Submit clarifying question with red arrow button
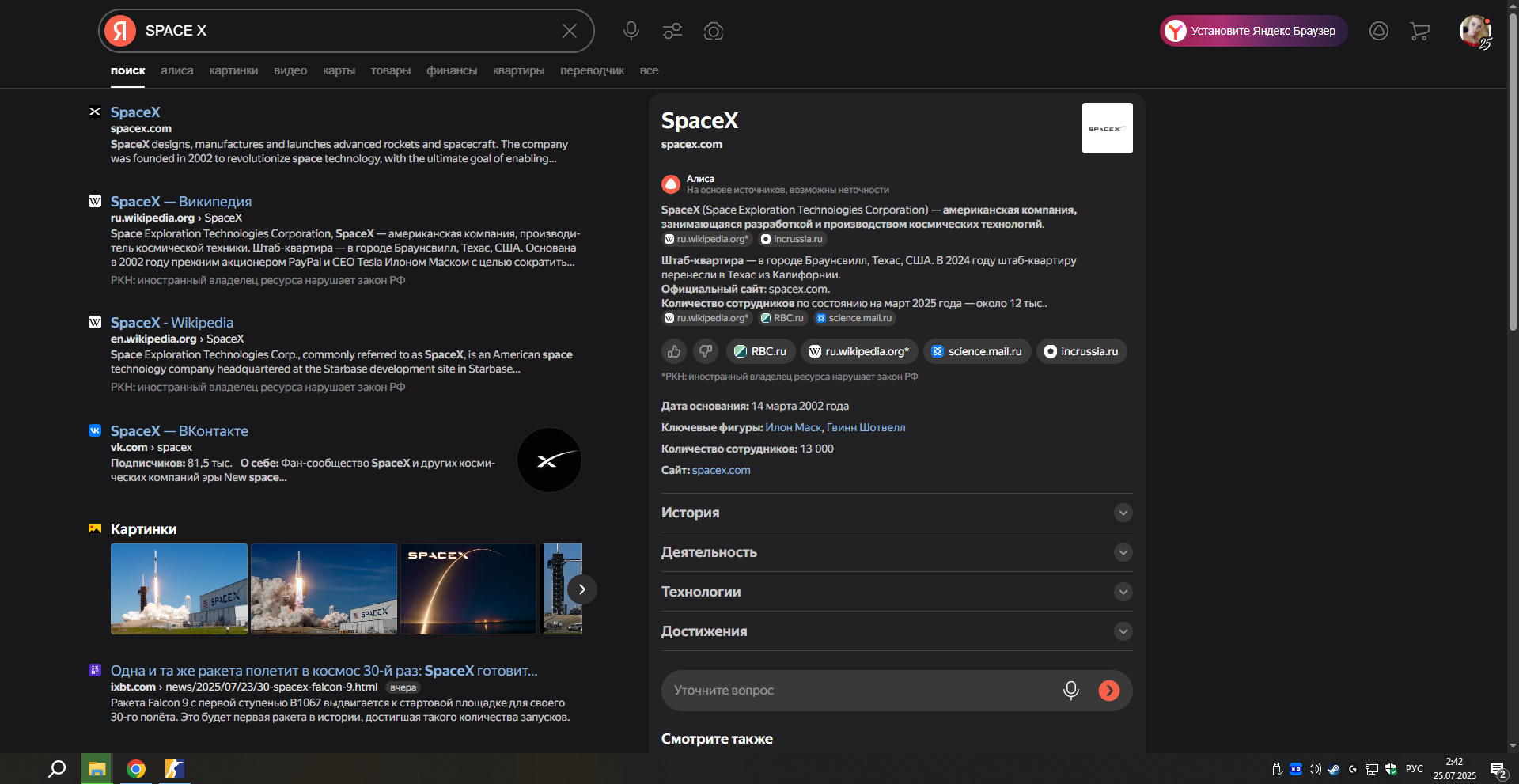Screen dimensions: 1519x784 [x=1109, y=690]
